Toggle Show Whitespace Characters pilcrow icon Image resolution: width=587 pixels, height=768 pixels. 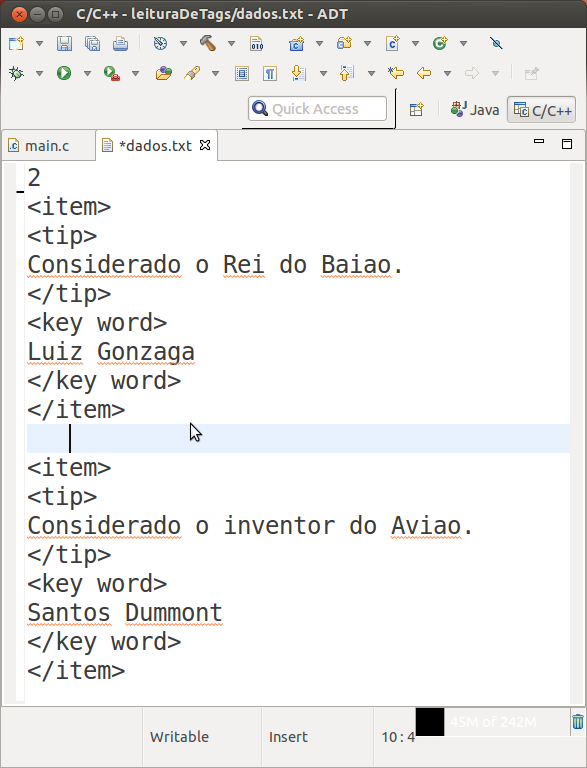(269, 73)
